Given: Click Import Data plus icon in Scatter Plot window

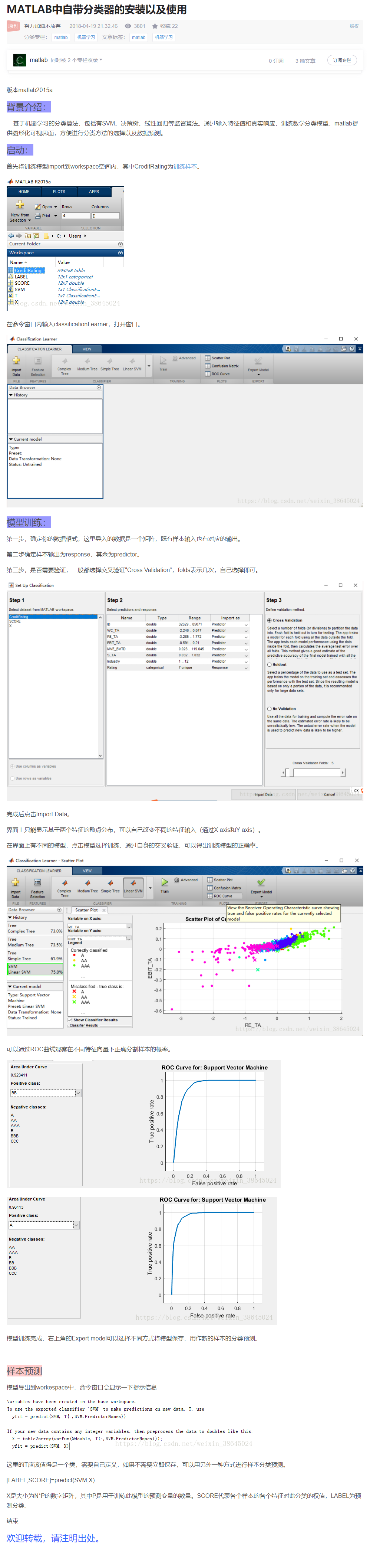Looking at the screenshot, I should click(x=16, y=882).
